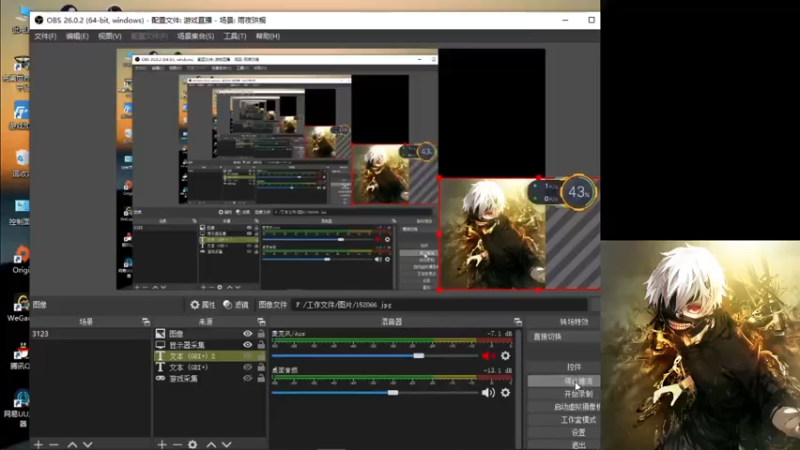Image resolution: width=800 pixels, height=450 pixels.
Task: Hide the 显示器采集 source via eye icon
Action: click(x=247, y=345)
